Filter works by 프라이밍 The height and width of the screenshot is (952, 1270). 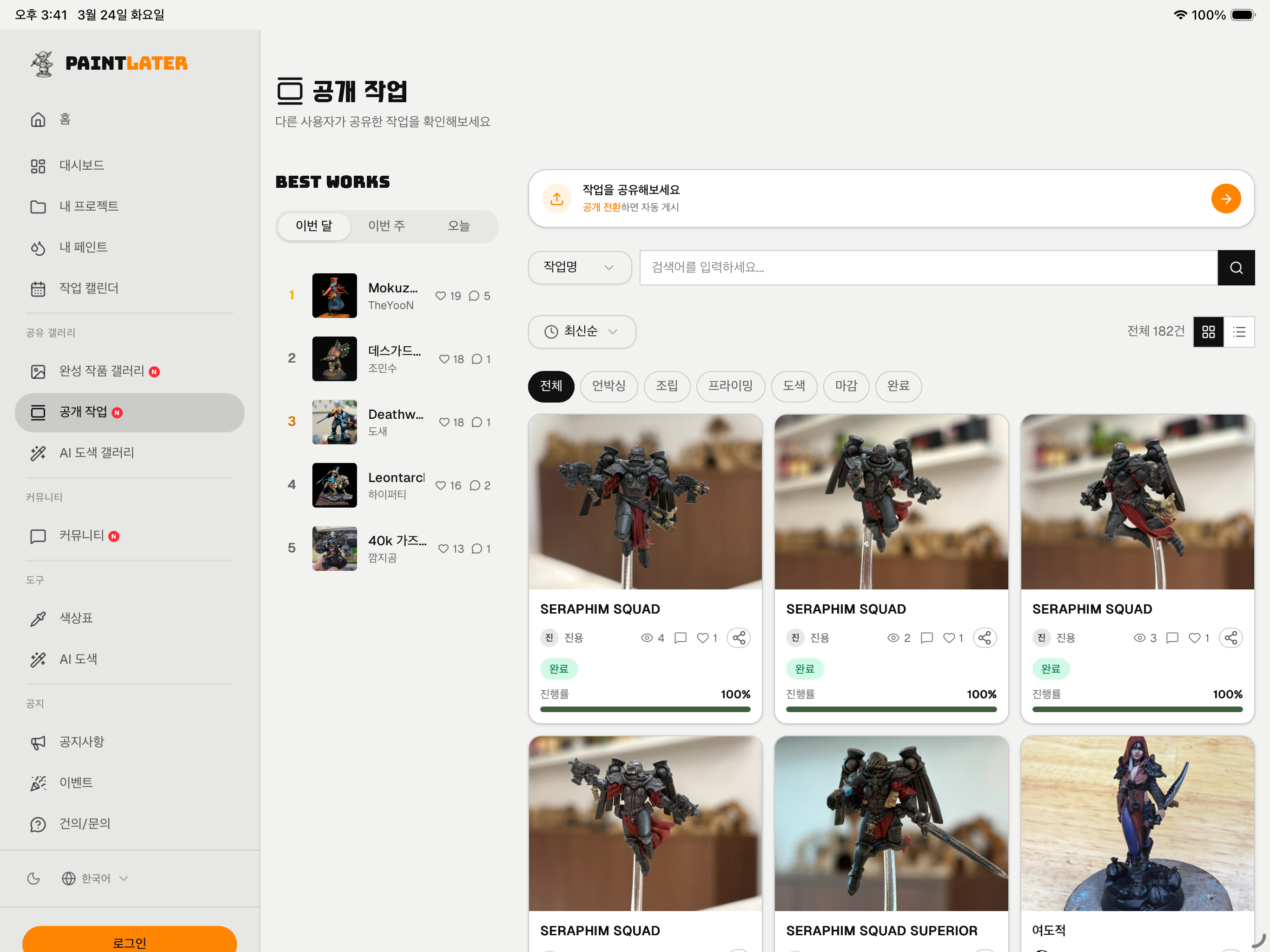(x=730, y=386)
